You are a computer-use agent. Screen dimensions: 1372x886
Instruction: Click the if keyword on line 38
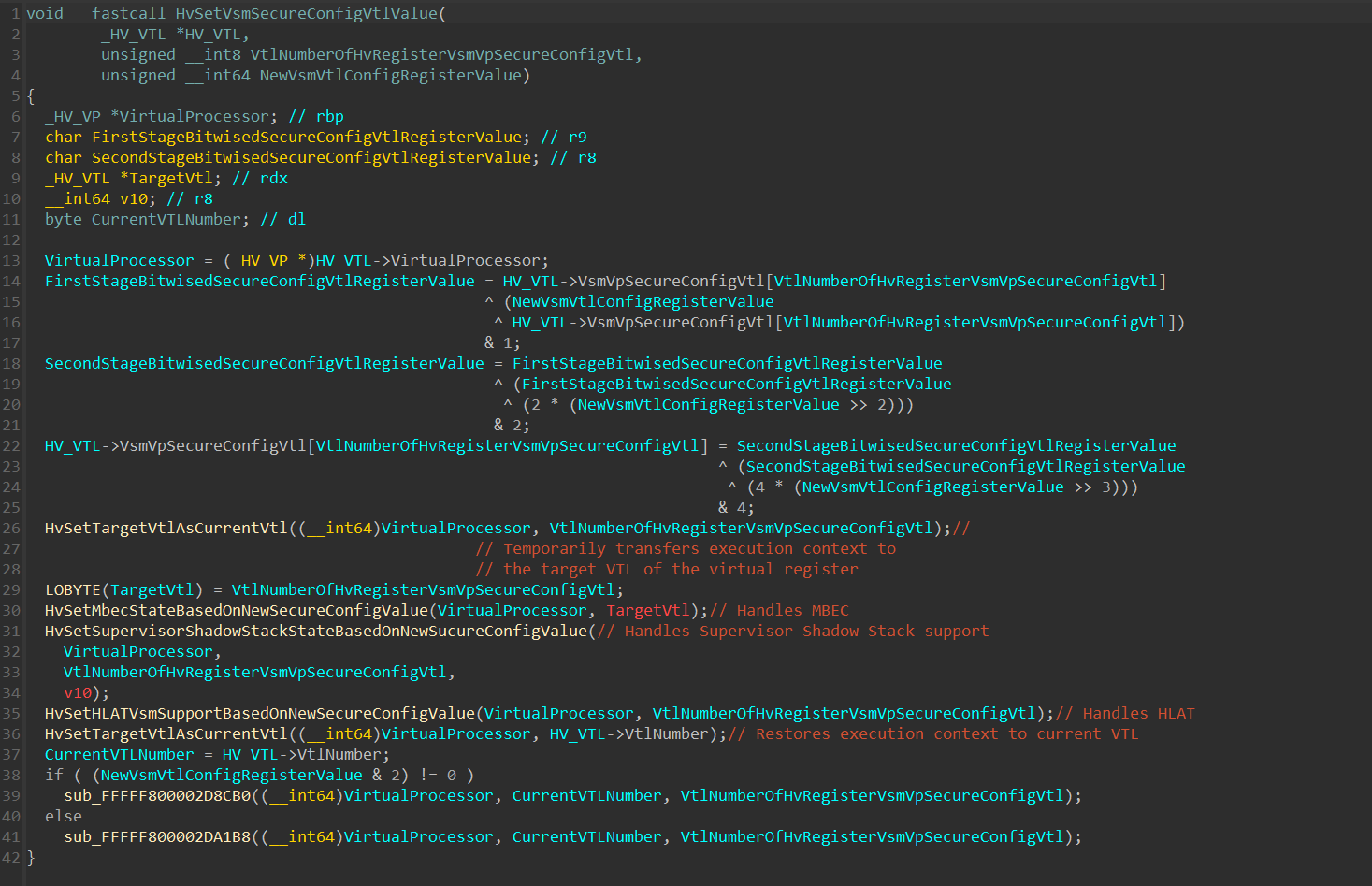(53, 775)
